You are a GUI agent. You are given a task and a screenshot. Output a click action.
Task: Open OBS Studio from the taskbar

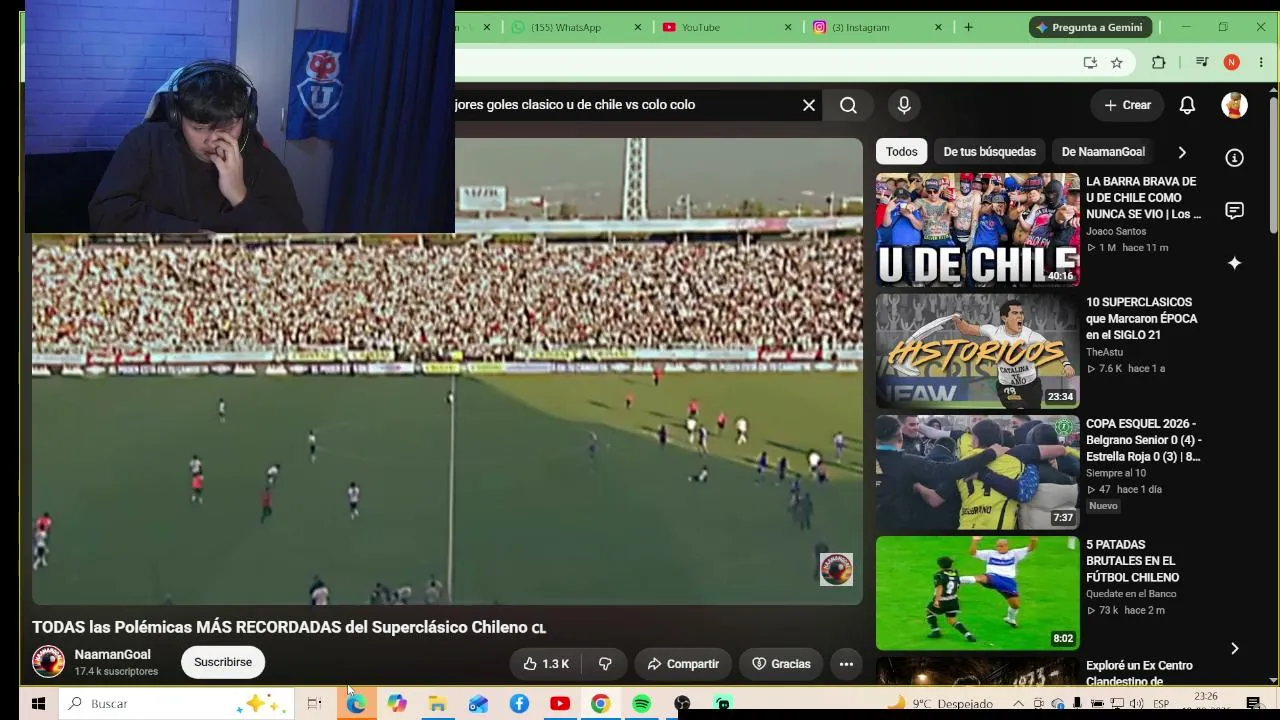[682, 704]
